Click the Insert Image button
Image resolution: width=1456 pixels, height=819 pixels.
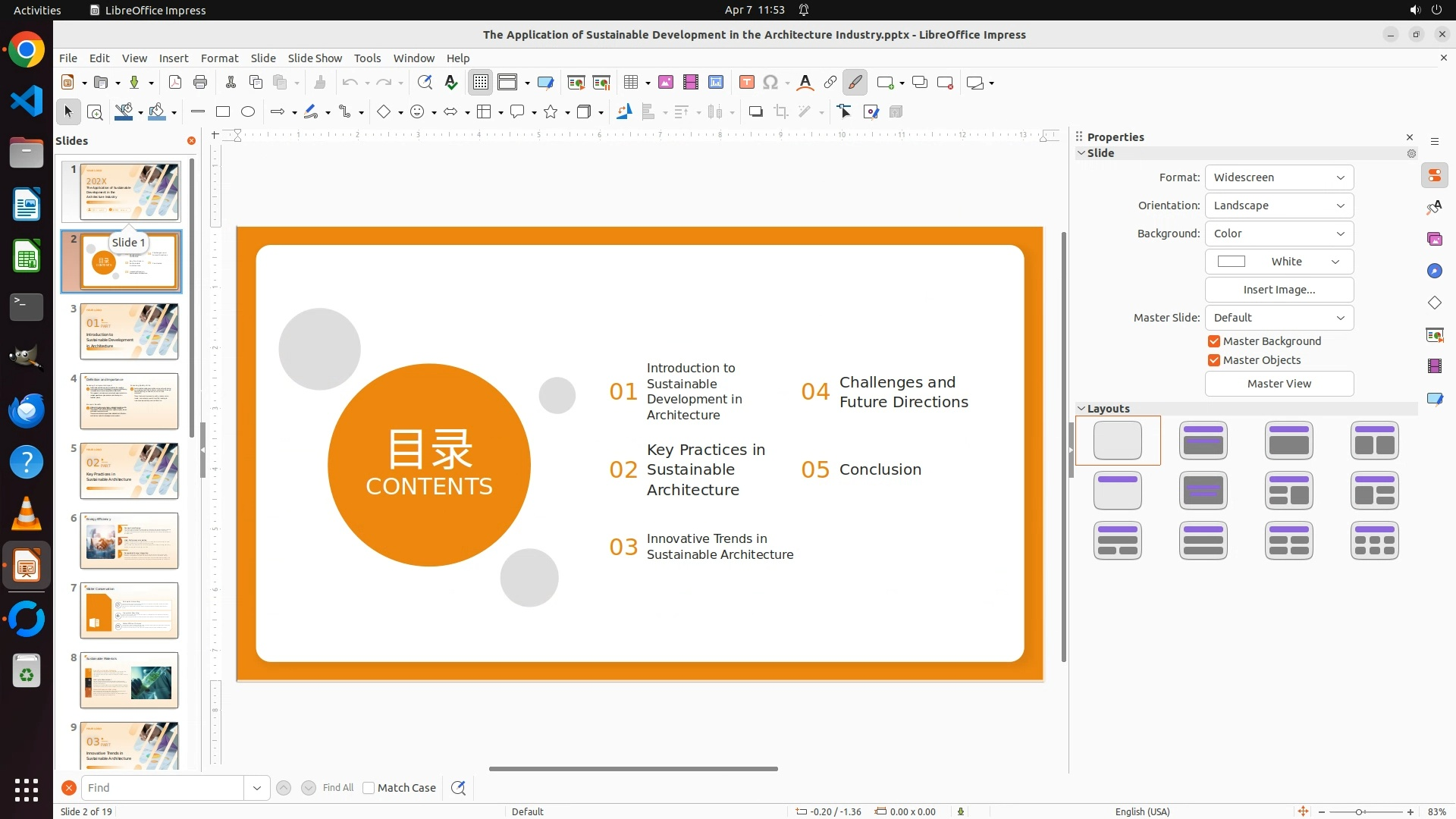1279,290
